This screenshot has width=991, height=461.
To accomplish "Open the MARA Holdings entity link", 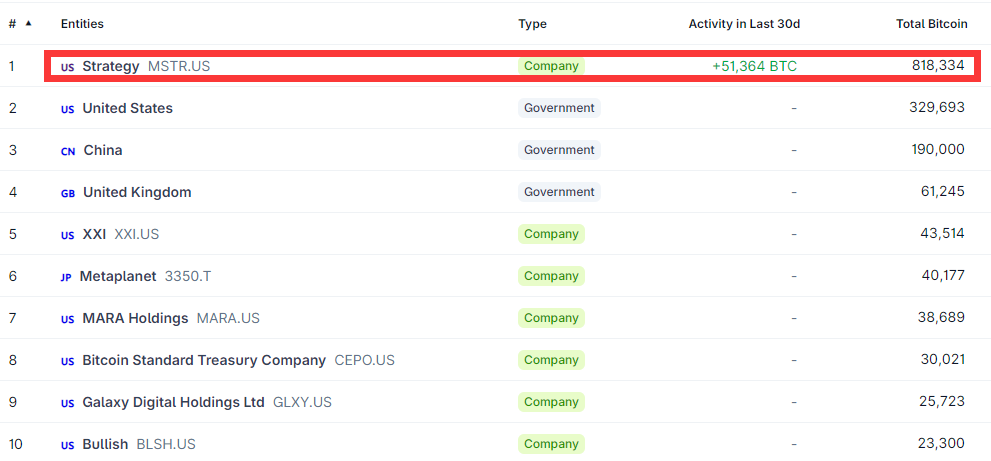I will [135, 318].
